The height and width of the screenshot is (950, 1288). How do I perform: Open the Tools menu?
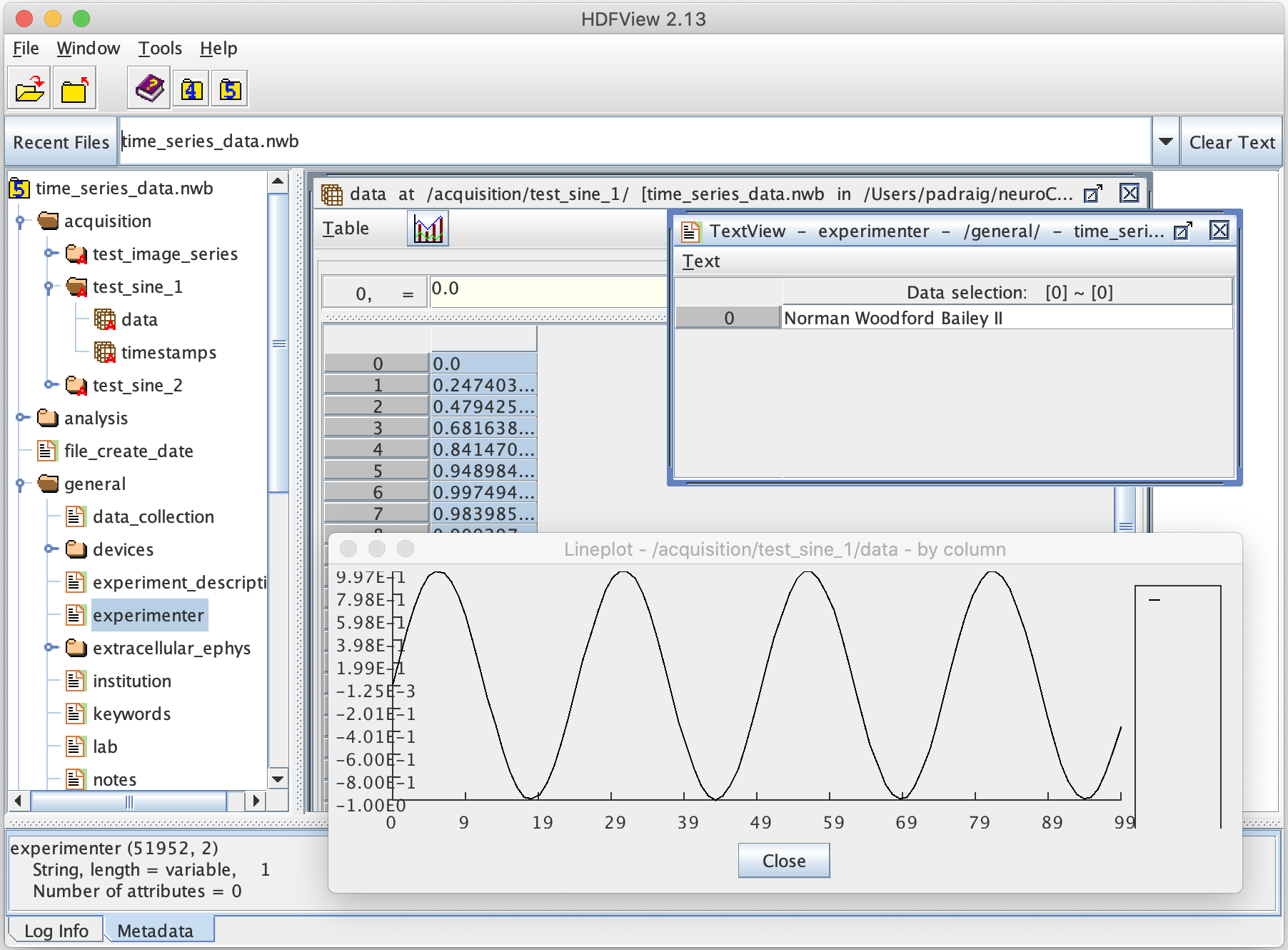click(159, 49)
